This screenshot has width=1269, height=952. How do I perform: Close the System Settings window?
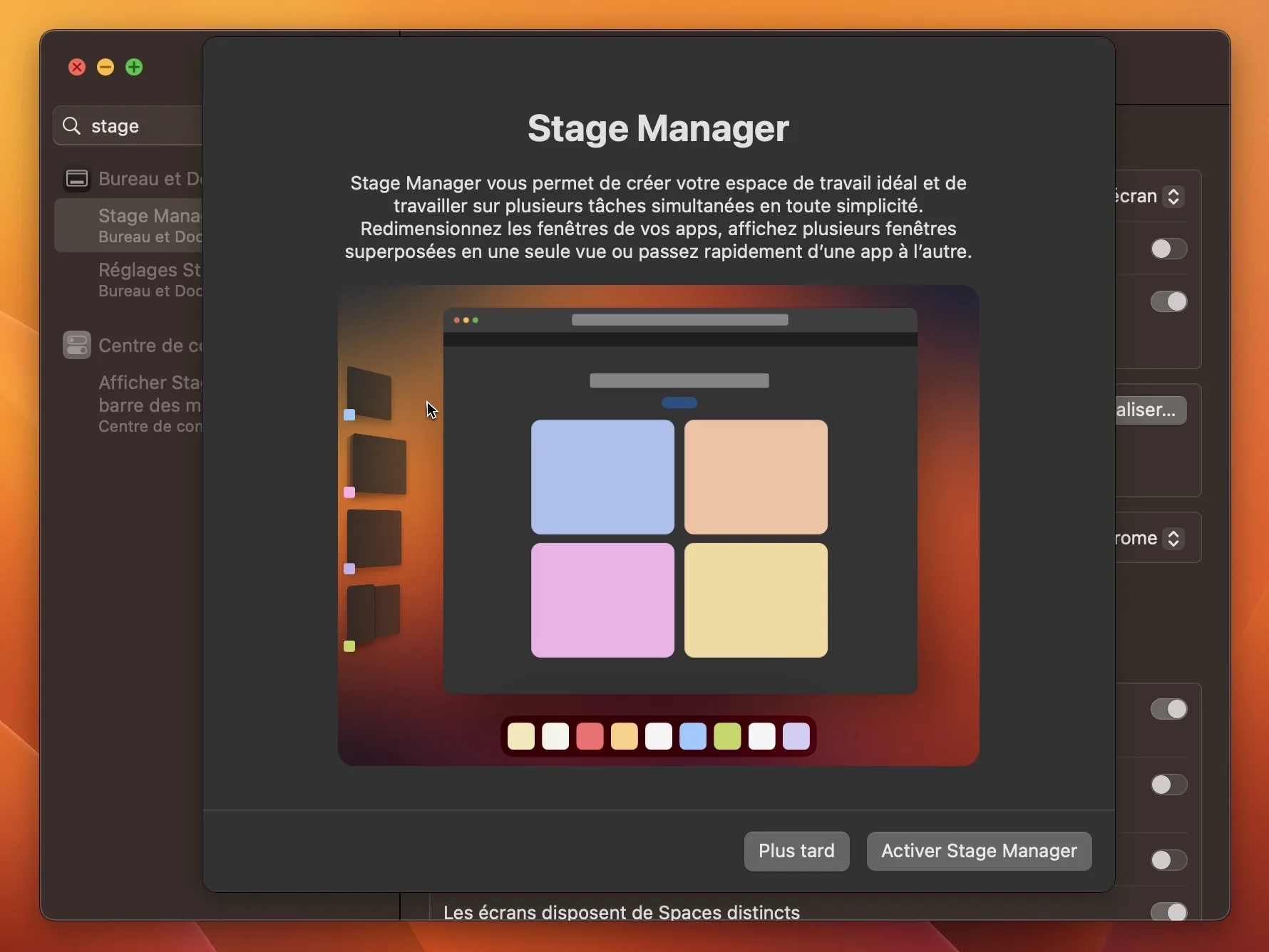[77, 67]
